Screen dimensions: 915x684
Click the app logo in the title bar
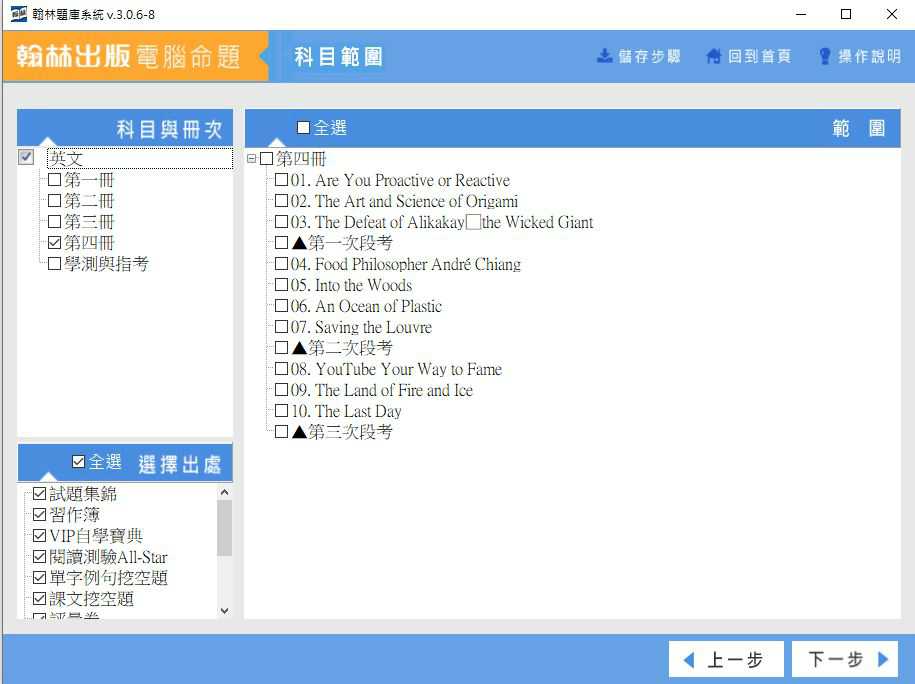pyautogui.click(x=19, y=14)
